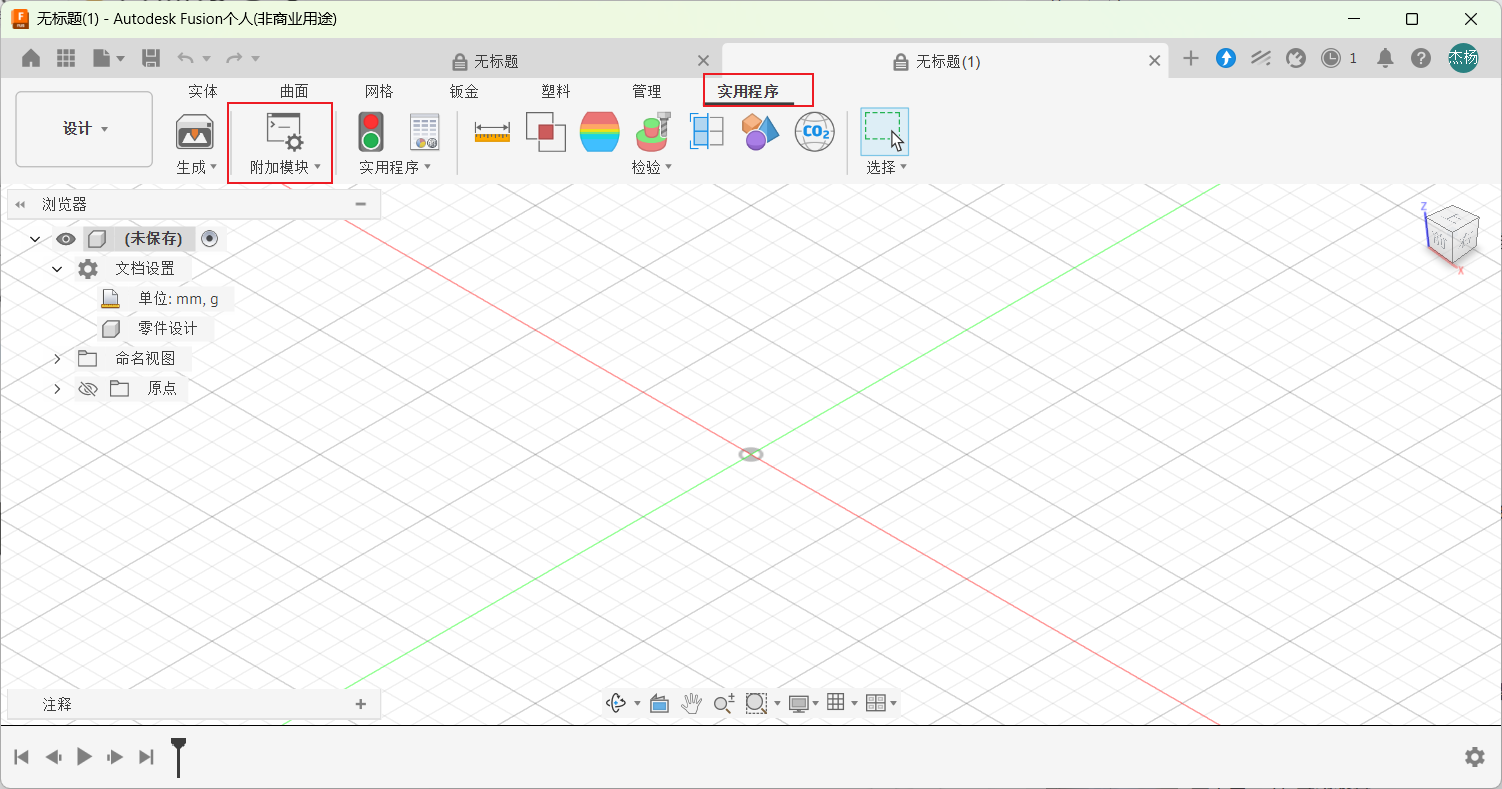
Task: Click the timeline Play button
Action: pyautogui.click(x=84, y=757)
